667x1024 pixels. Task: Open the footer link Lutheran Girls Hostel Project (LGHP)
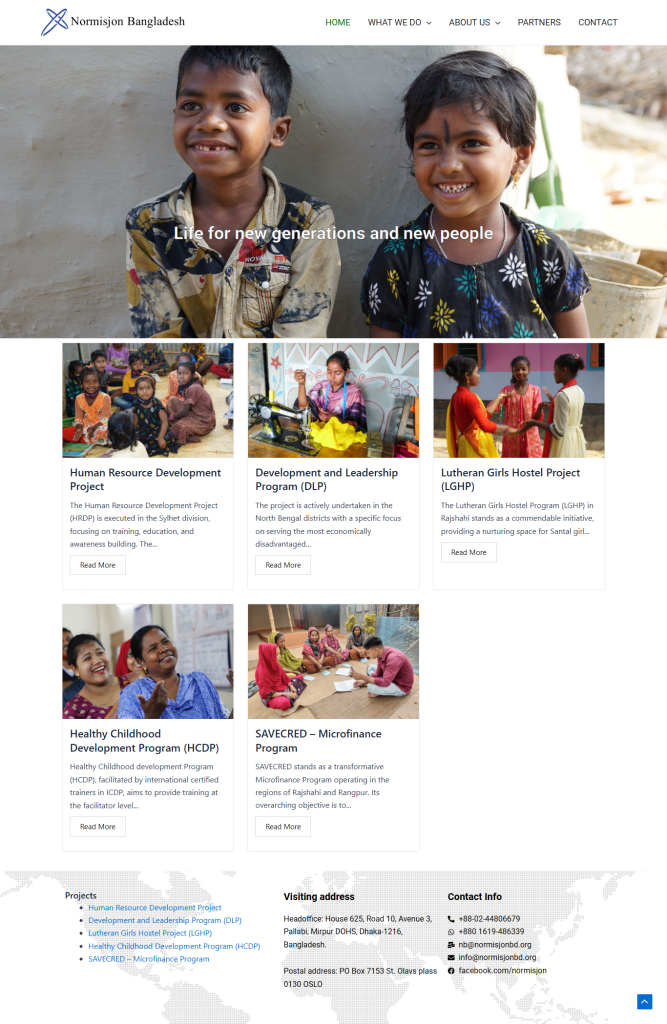pyautogui.click(x=150, y=933)
